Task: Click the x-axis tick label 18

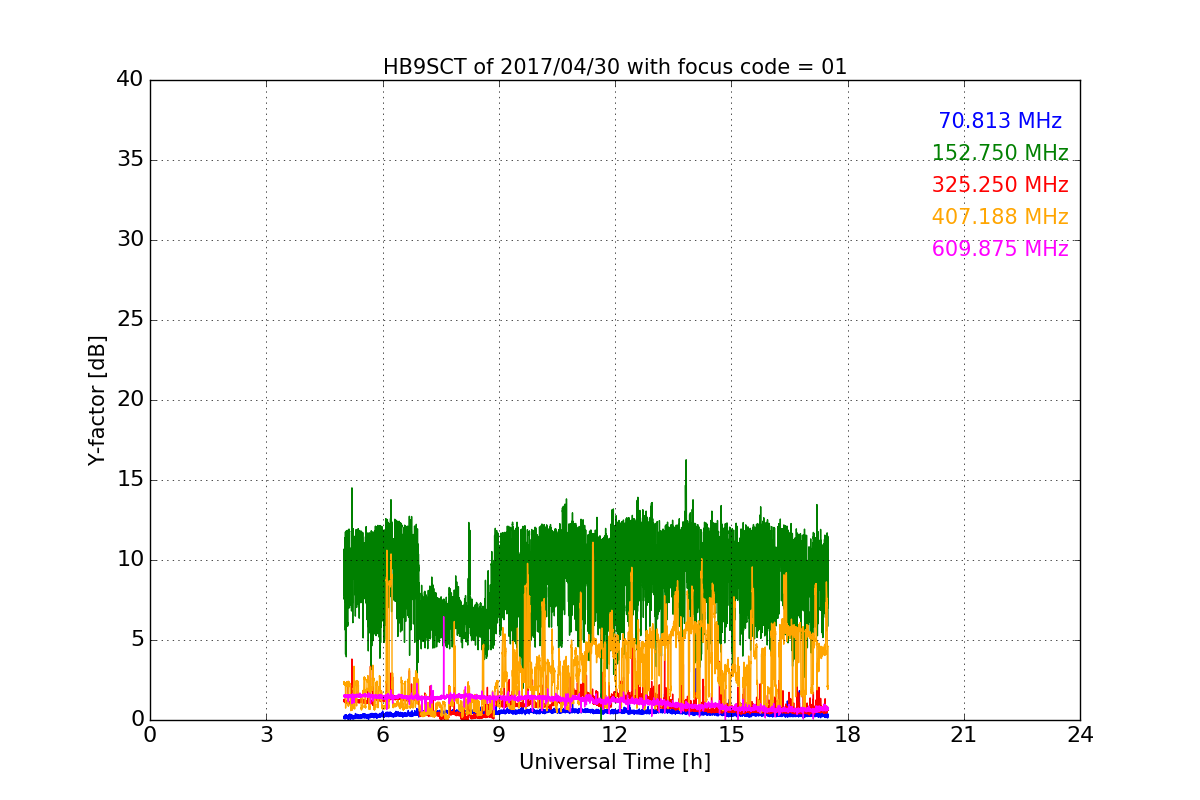Action: [x=848, y=735]
